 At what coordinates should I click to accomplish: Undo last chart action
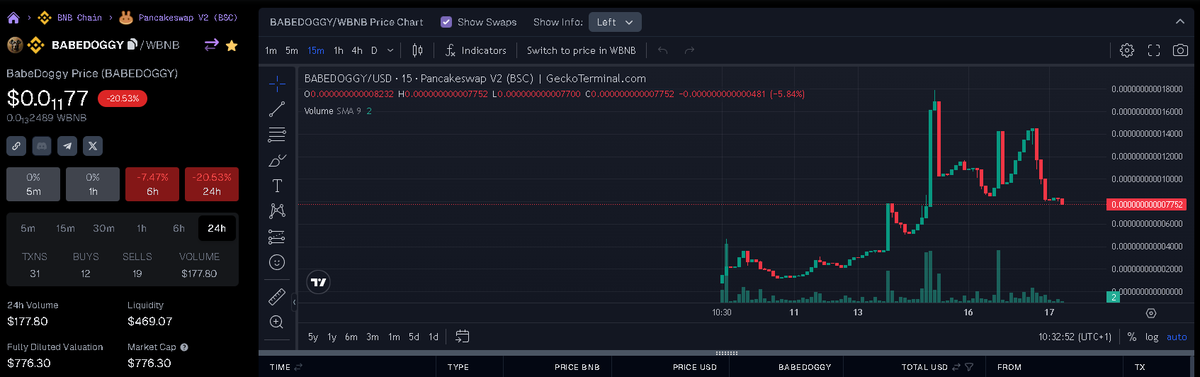(662, 50)
